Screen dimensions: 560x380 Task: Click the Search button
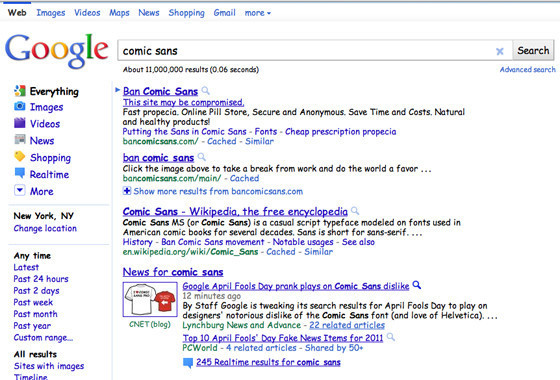tap(533, 50)
